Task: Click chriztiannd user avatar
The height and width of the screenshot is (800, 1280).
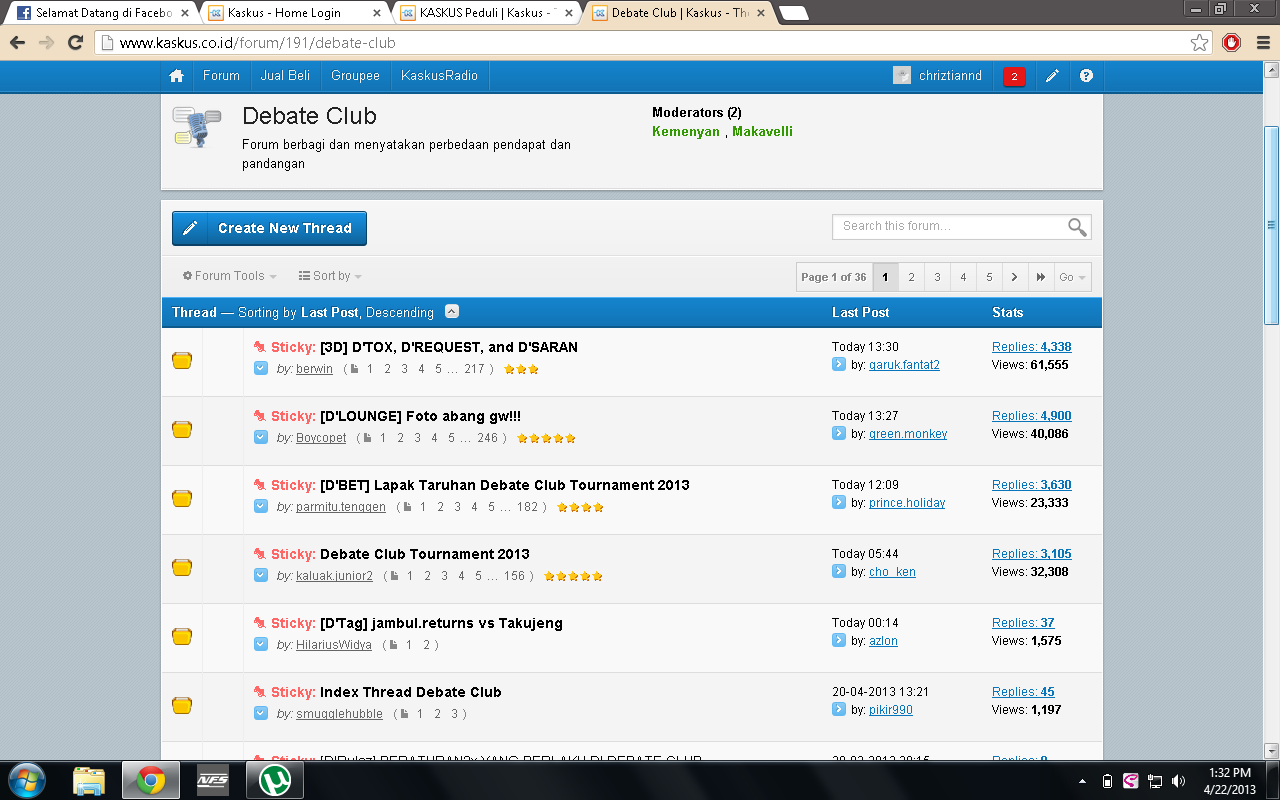Action: coord(902,76)
